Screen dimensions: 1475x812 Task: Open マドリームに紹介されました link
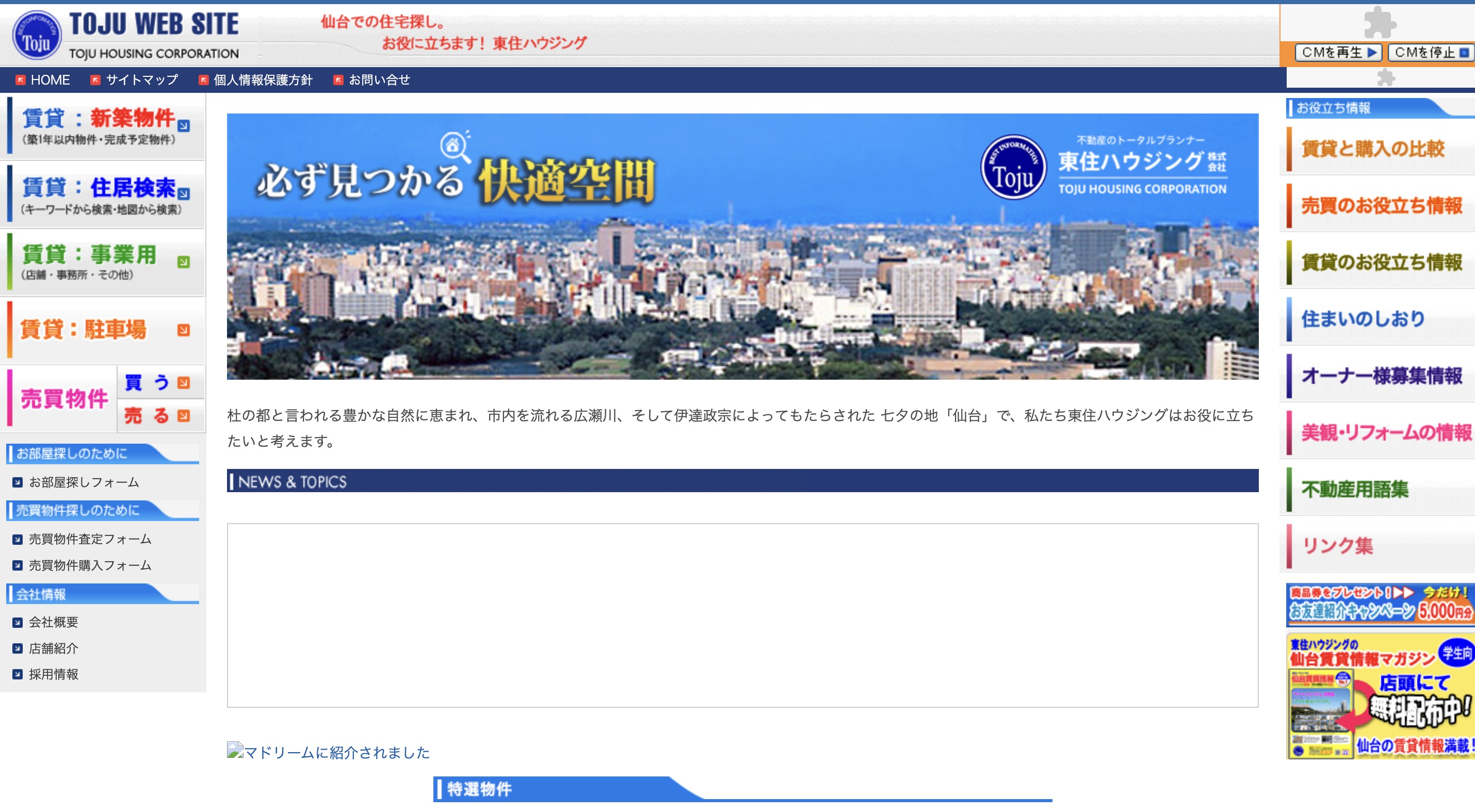pyautogui.click(x=328, y=752)
